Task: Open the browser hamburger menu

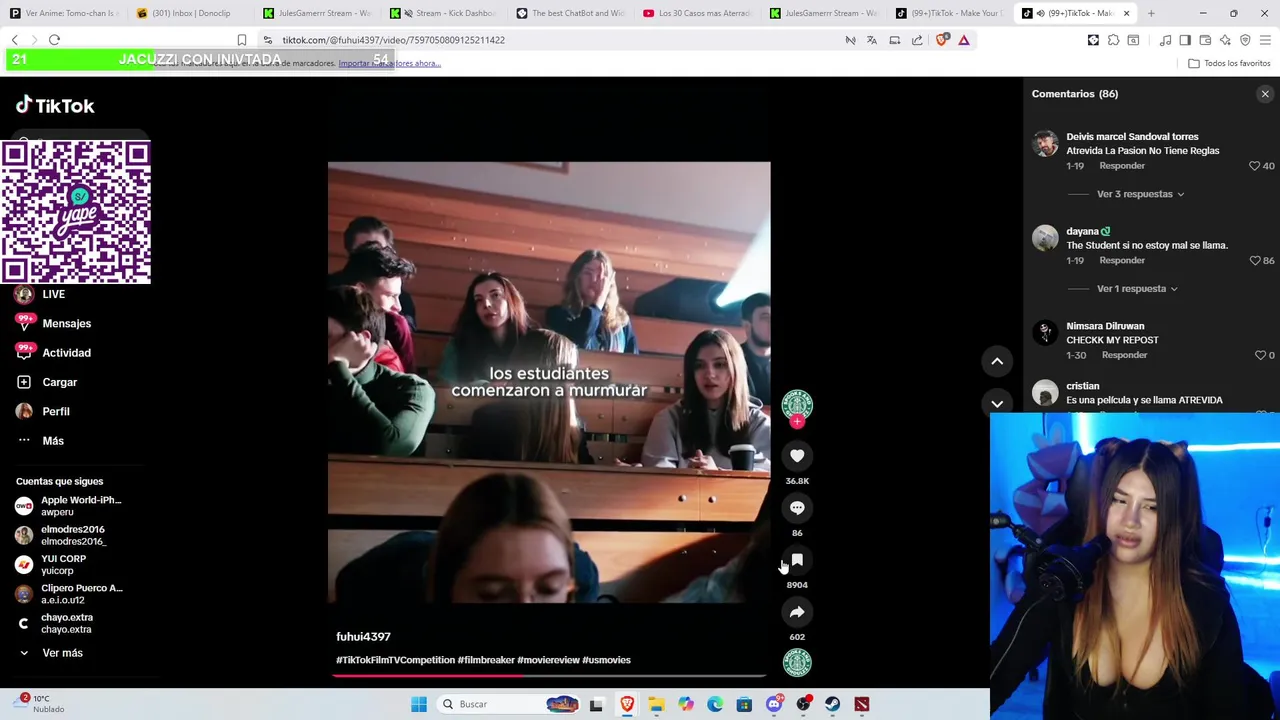Action: [x=1265, y=40]
